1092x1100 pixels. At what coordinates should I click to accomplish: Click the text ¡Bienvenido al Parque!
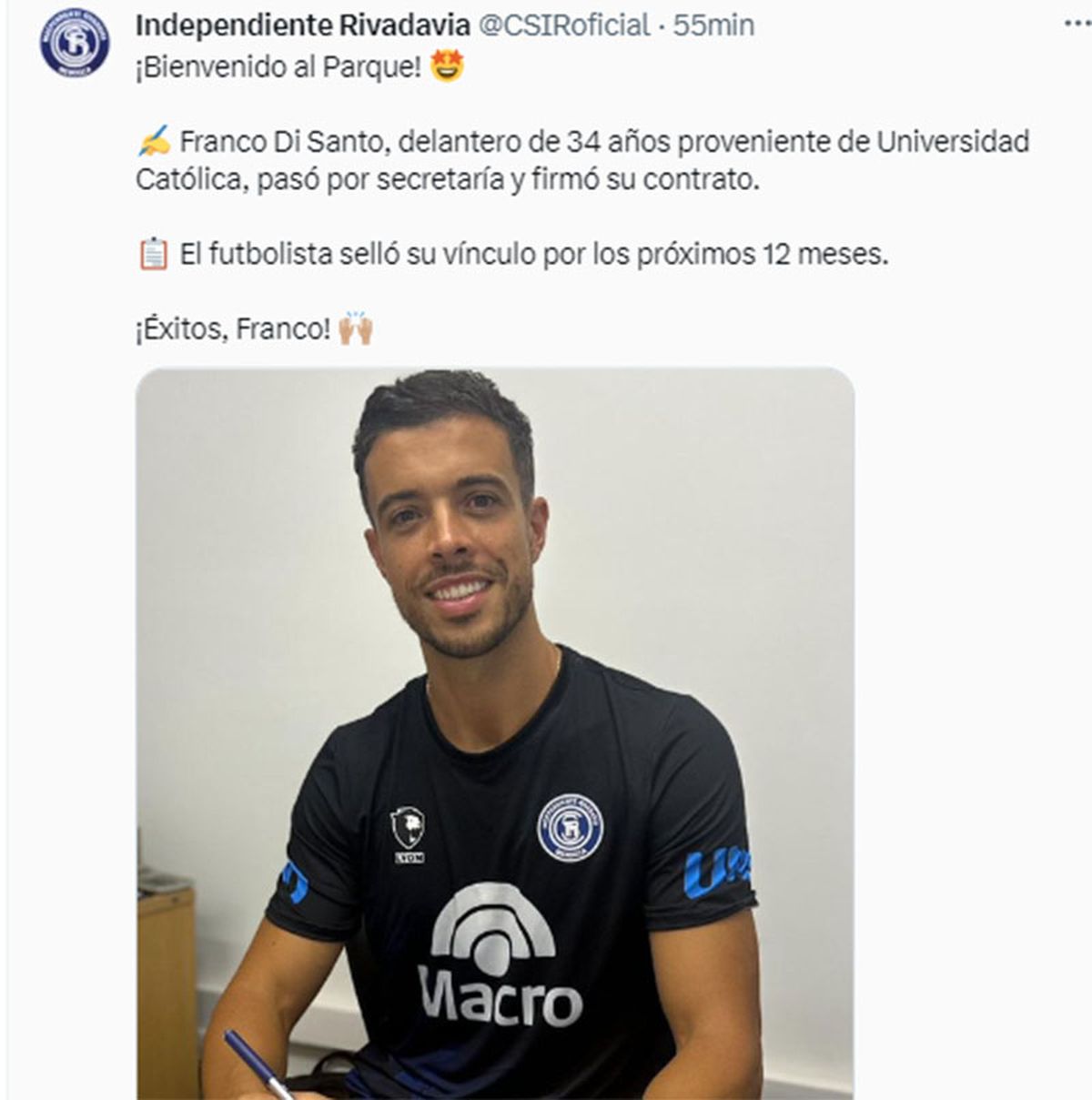[x=278, y=67]
